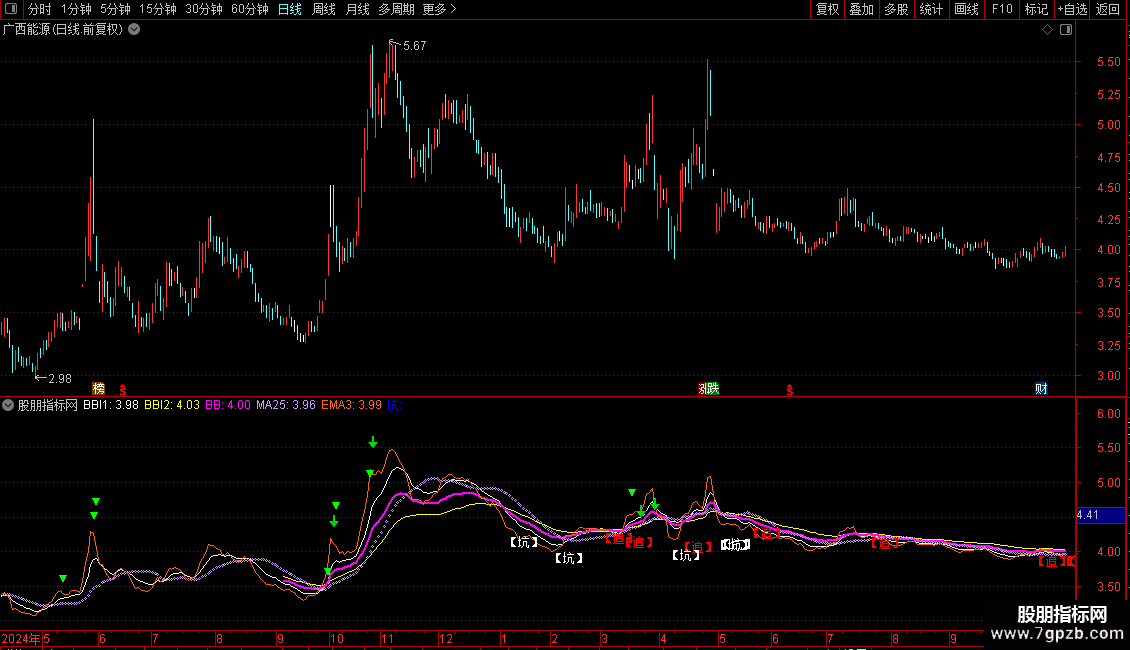Open the 统计 statistics tool
Image resolution: width=1130 pixels, height=650 pixels.
pos(931,9)
